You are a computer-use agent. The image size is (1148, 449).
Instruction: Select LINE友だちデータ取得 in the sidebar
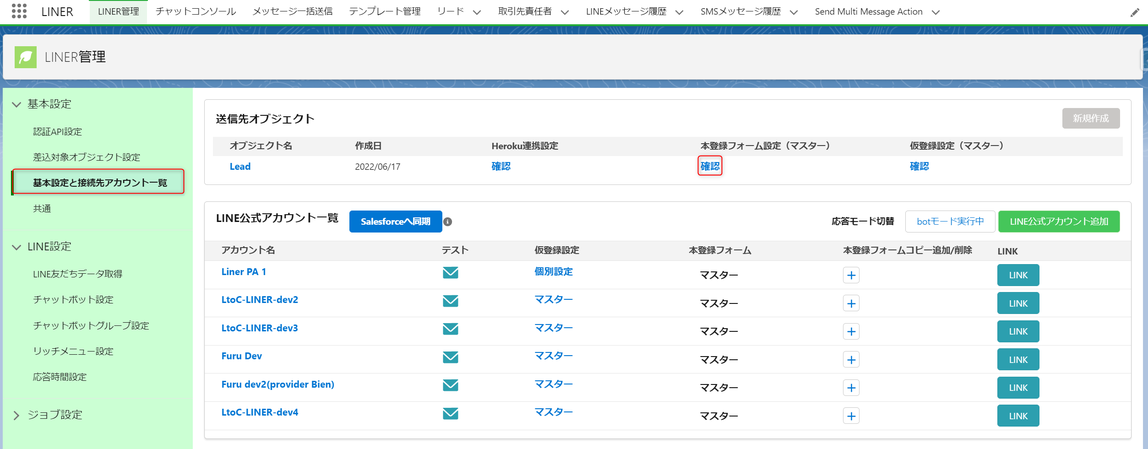tap(77, 274)
